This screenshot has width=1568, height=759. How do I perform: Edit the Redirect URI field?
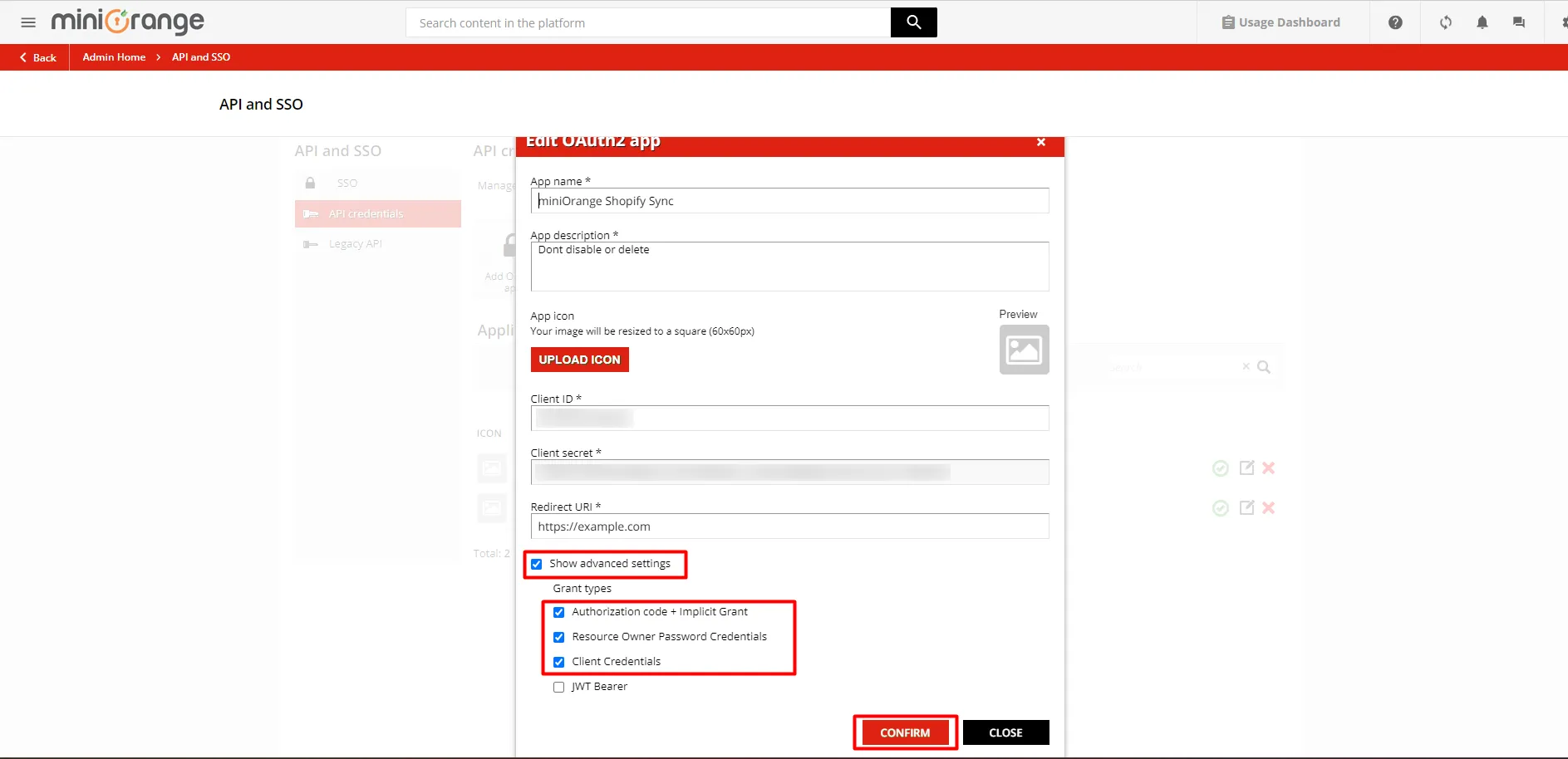(789, 526)
